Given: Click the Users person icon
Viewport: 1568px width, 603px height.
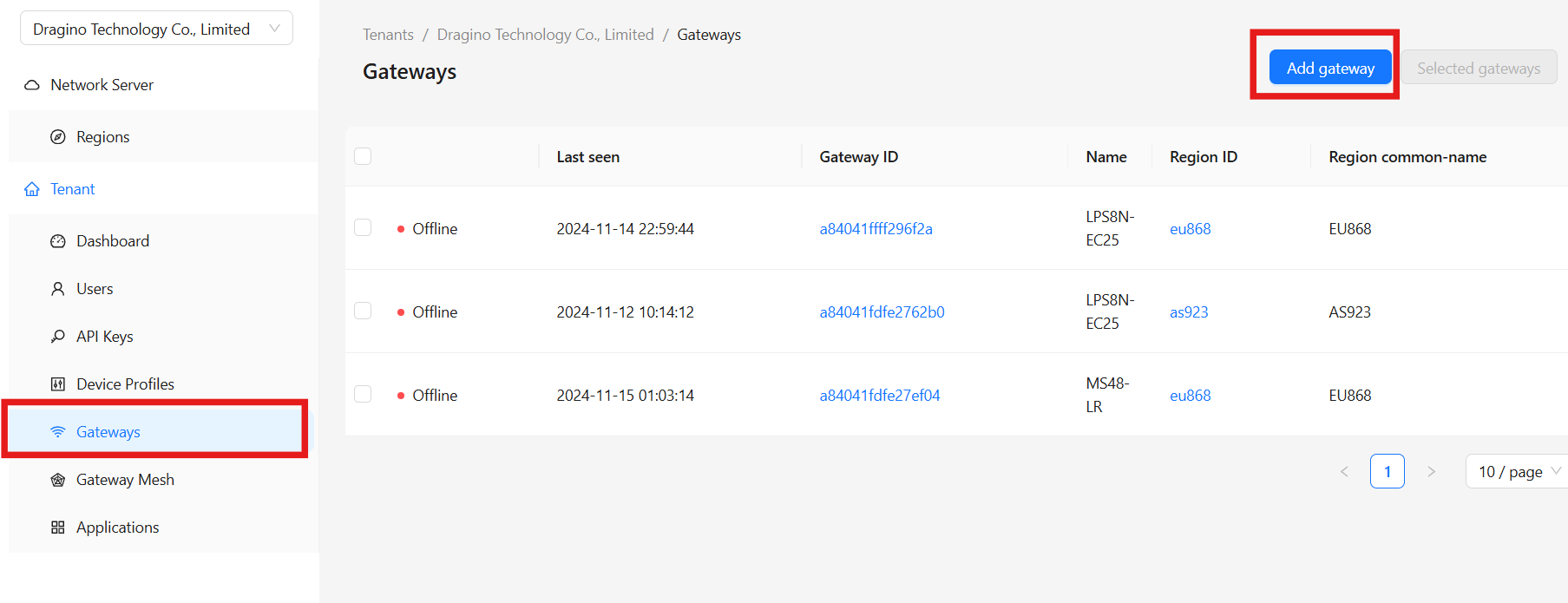Looking at the screenshot, I should (58, 289).
